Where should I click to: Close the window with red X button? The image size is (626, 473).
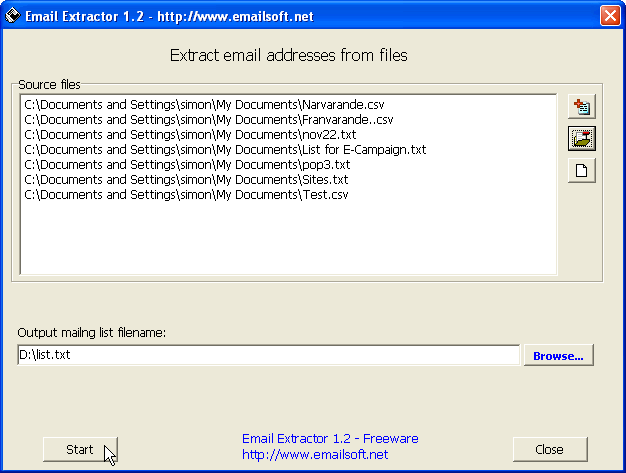click(610, 16)
